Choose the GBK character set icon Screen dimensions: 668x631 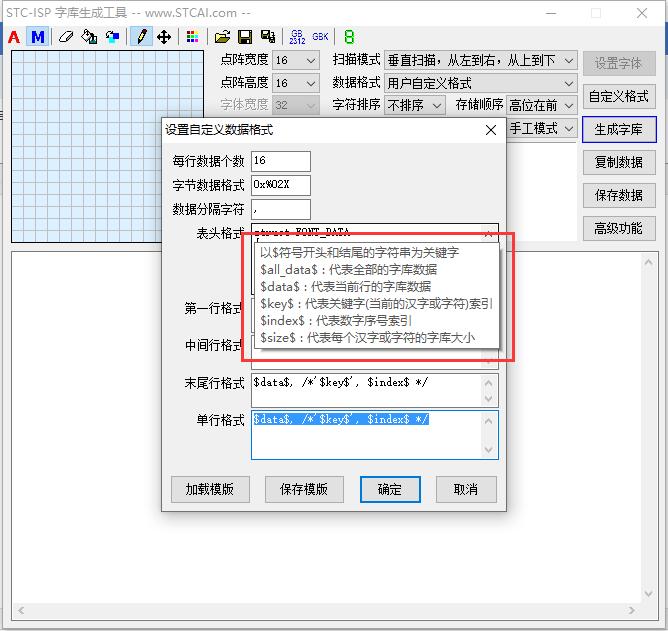(320, 37)
